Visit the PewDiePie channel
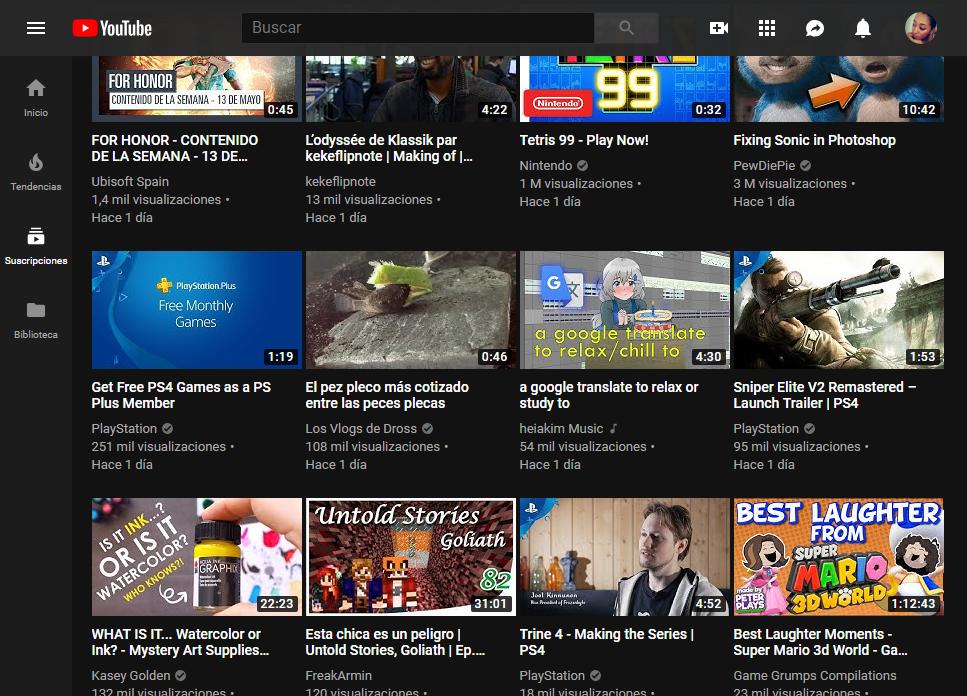Screen dimensions: 967x696 [x=764, y=165]
